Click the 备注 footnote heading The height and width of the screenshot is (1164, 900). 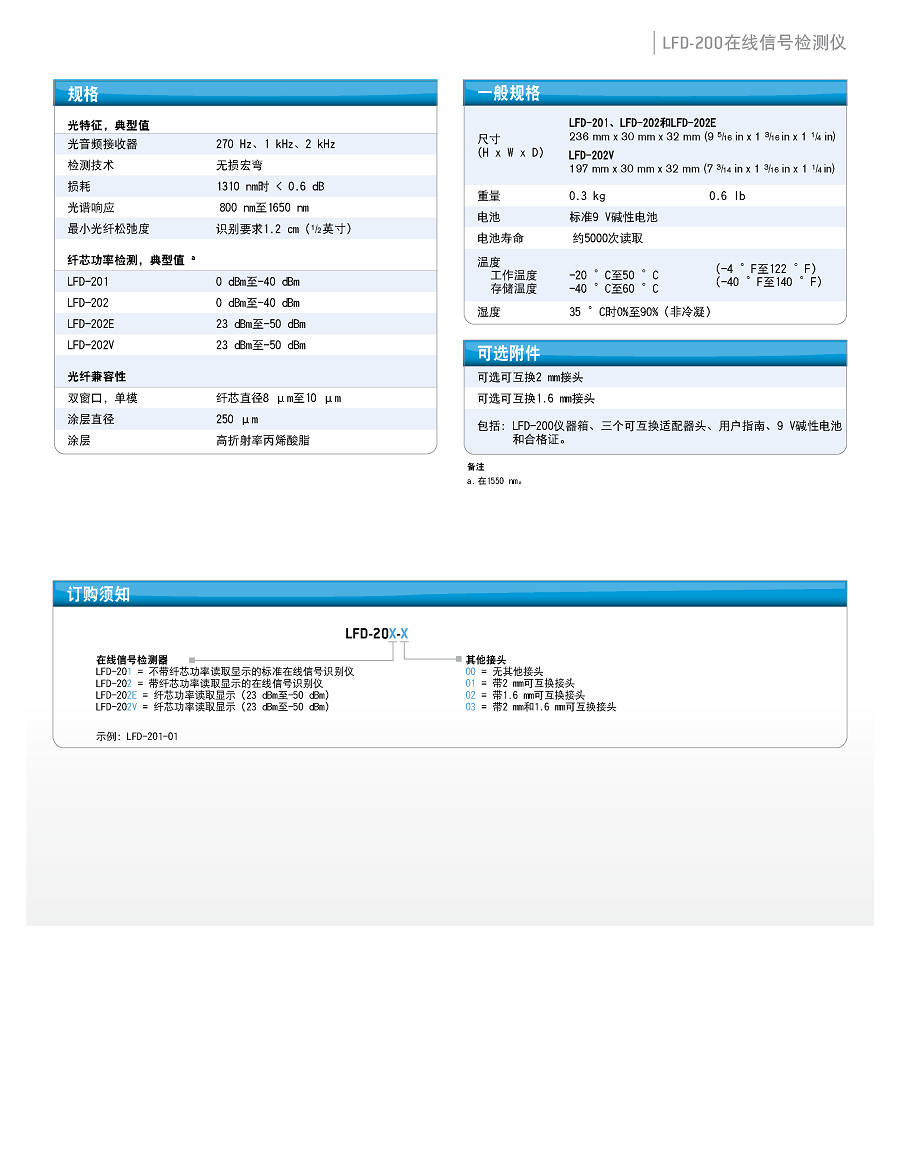[x=476, y=467]
